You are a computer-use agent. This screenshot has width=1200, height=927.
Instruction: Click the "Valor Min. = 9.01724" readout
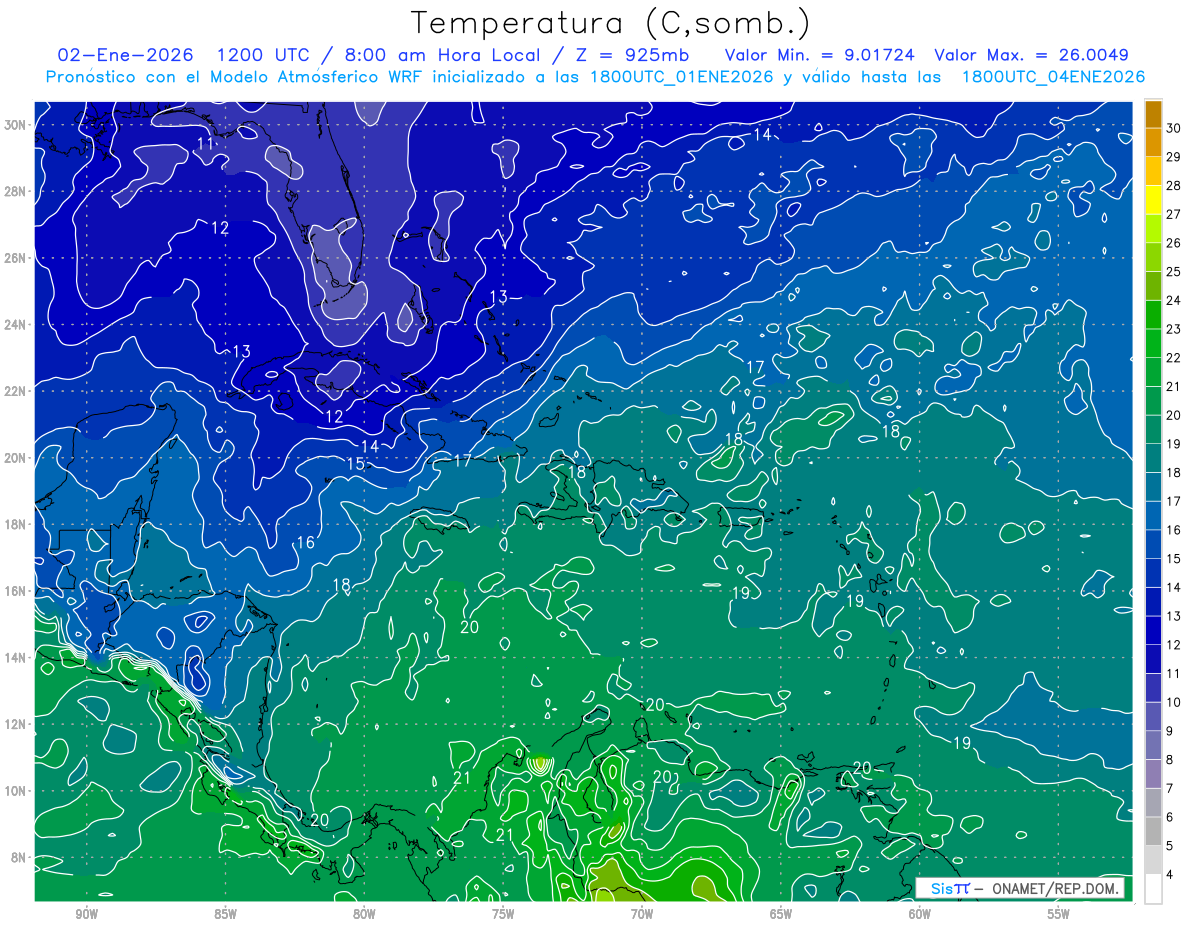click(x=819, y=55)
